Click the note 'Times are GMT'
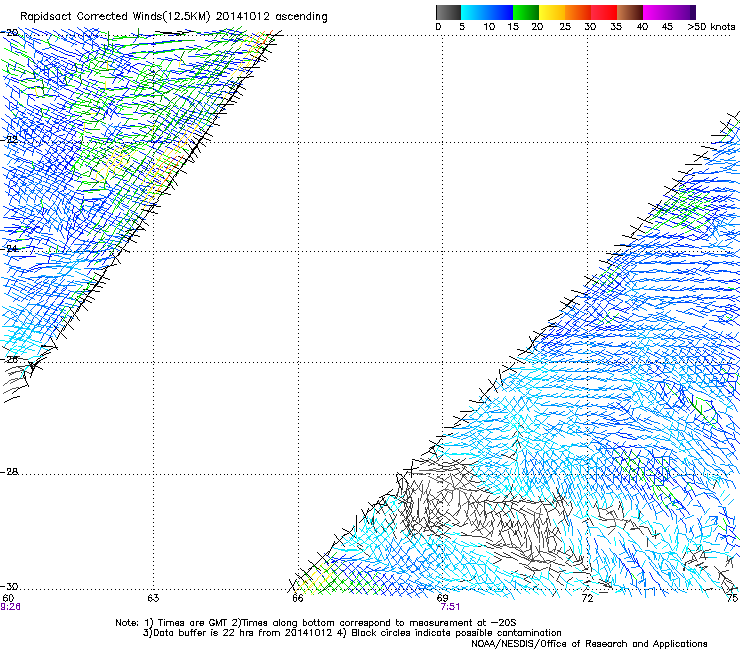740x650 pixels. pos(193,623)
